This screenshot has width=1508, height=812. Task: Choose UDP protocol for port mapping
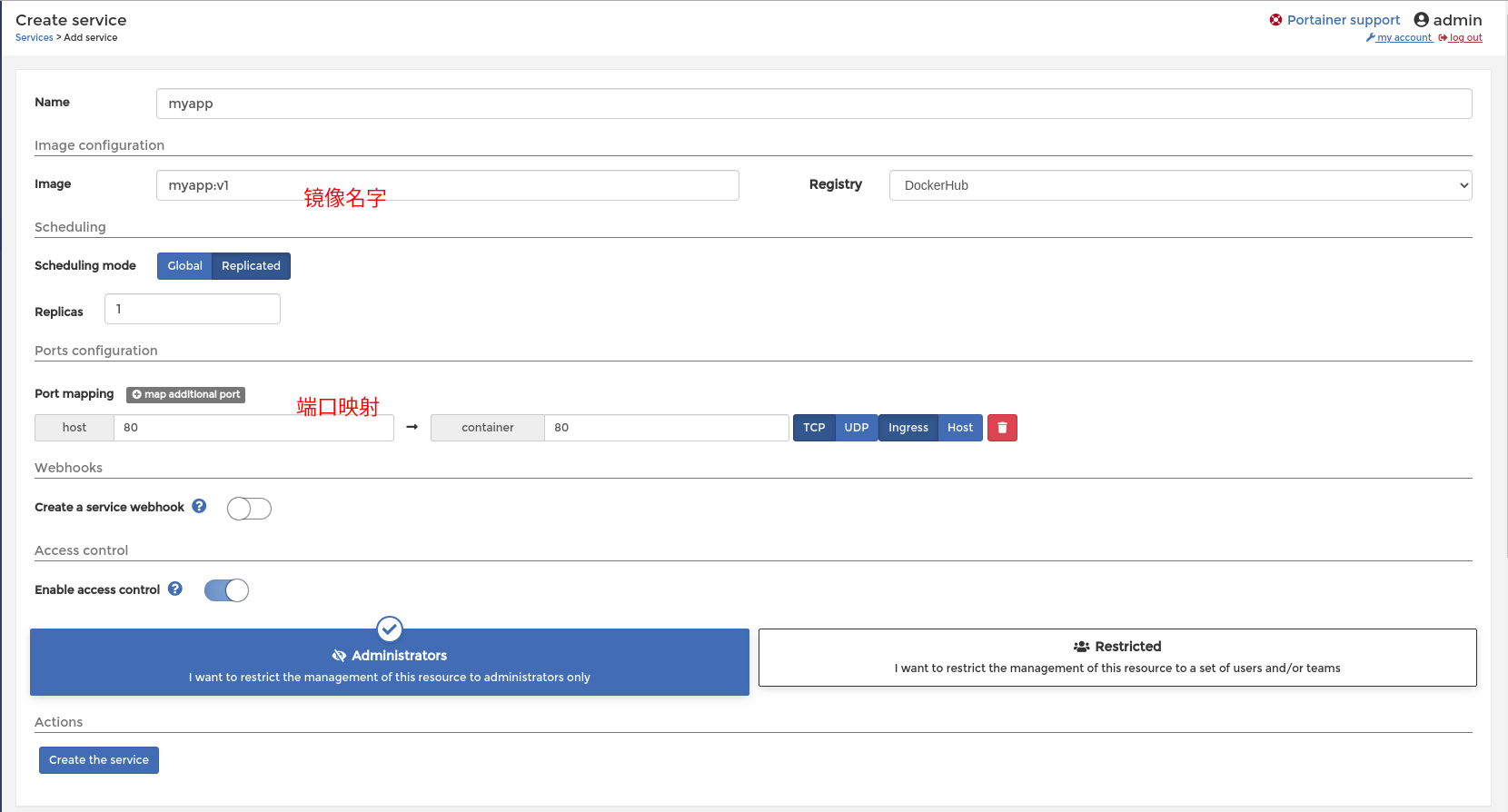click(x=857, y=428)
